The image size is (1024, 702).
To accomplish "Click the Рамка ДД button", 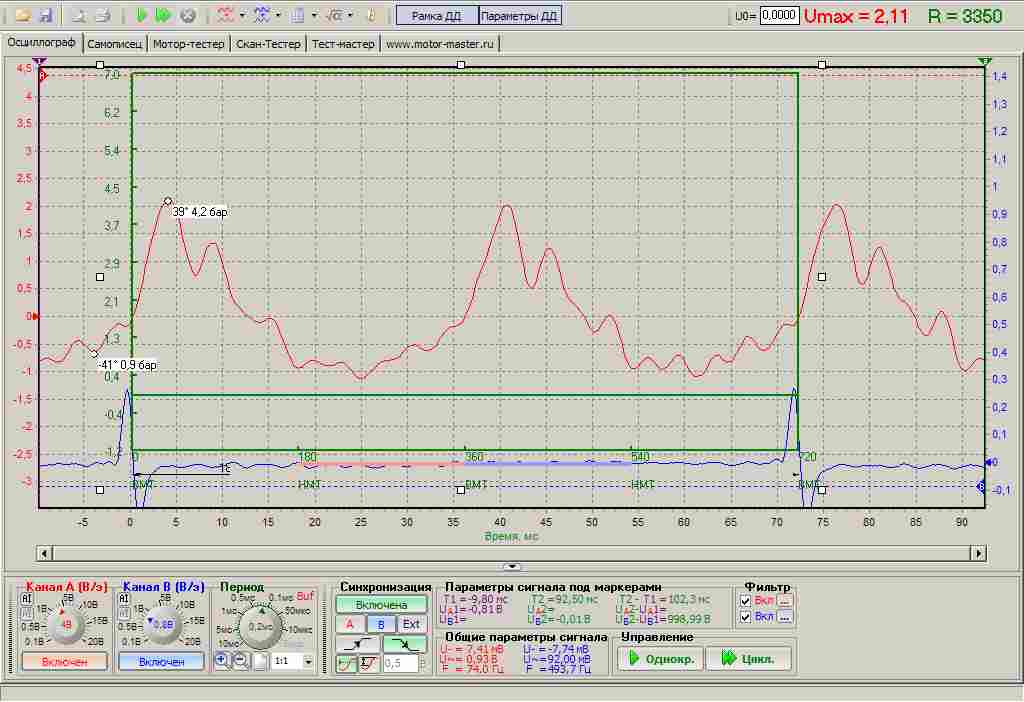I will pyautogui.click(x=436, y=16).
